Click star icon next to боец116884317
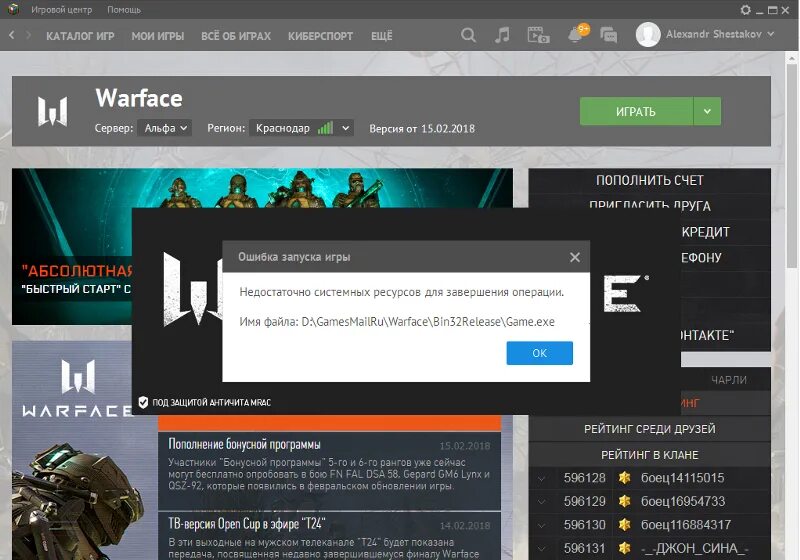This screenshot has width=800, height=560. tap(624, 525)
